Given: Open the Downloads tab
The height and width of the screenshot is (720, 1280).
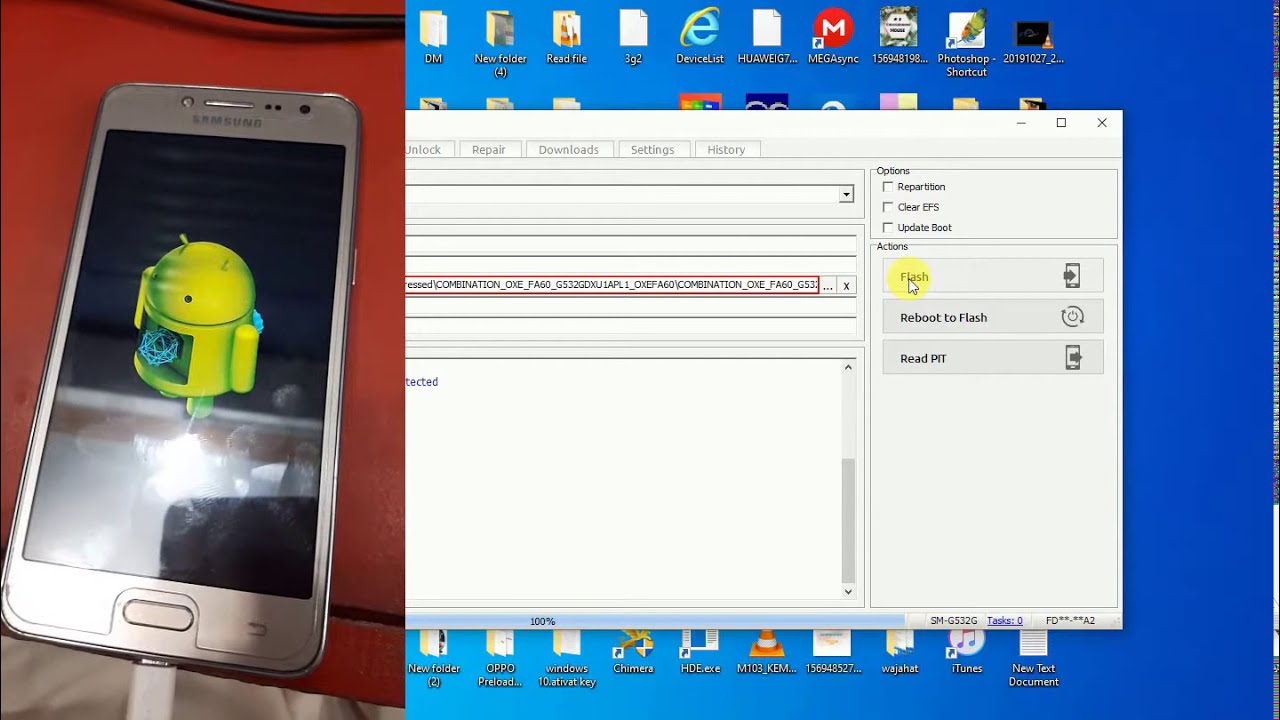Looking at the screenshot, I should pos(568,149).
